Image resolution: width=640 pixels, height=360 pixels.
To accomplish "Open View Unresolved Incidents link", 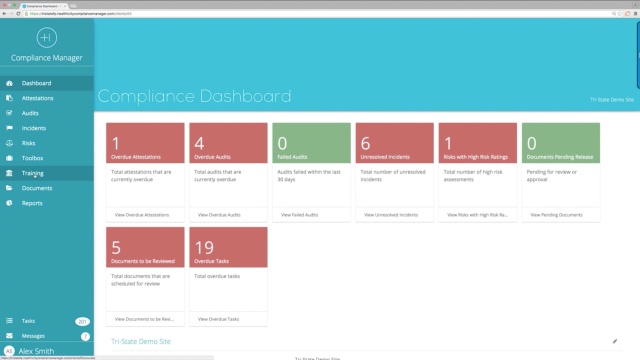I will click(391, 215).
